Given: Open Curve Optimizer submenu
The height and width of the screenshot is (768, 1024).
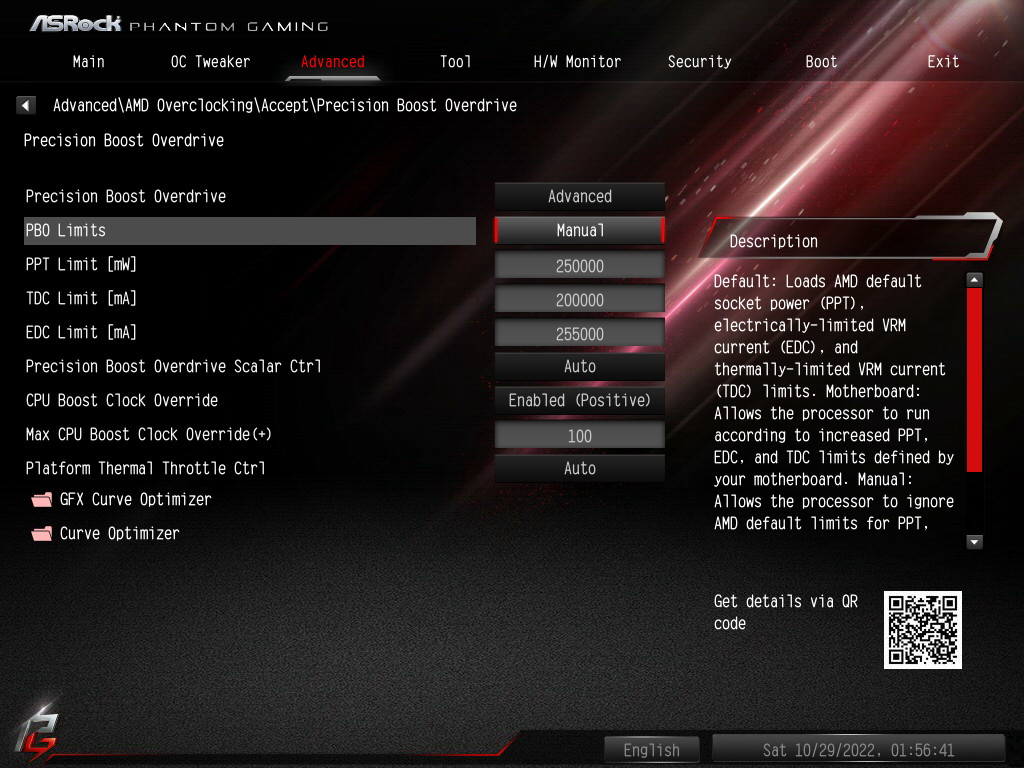Looking at the screenshot, I should (120, 534).
